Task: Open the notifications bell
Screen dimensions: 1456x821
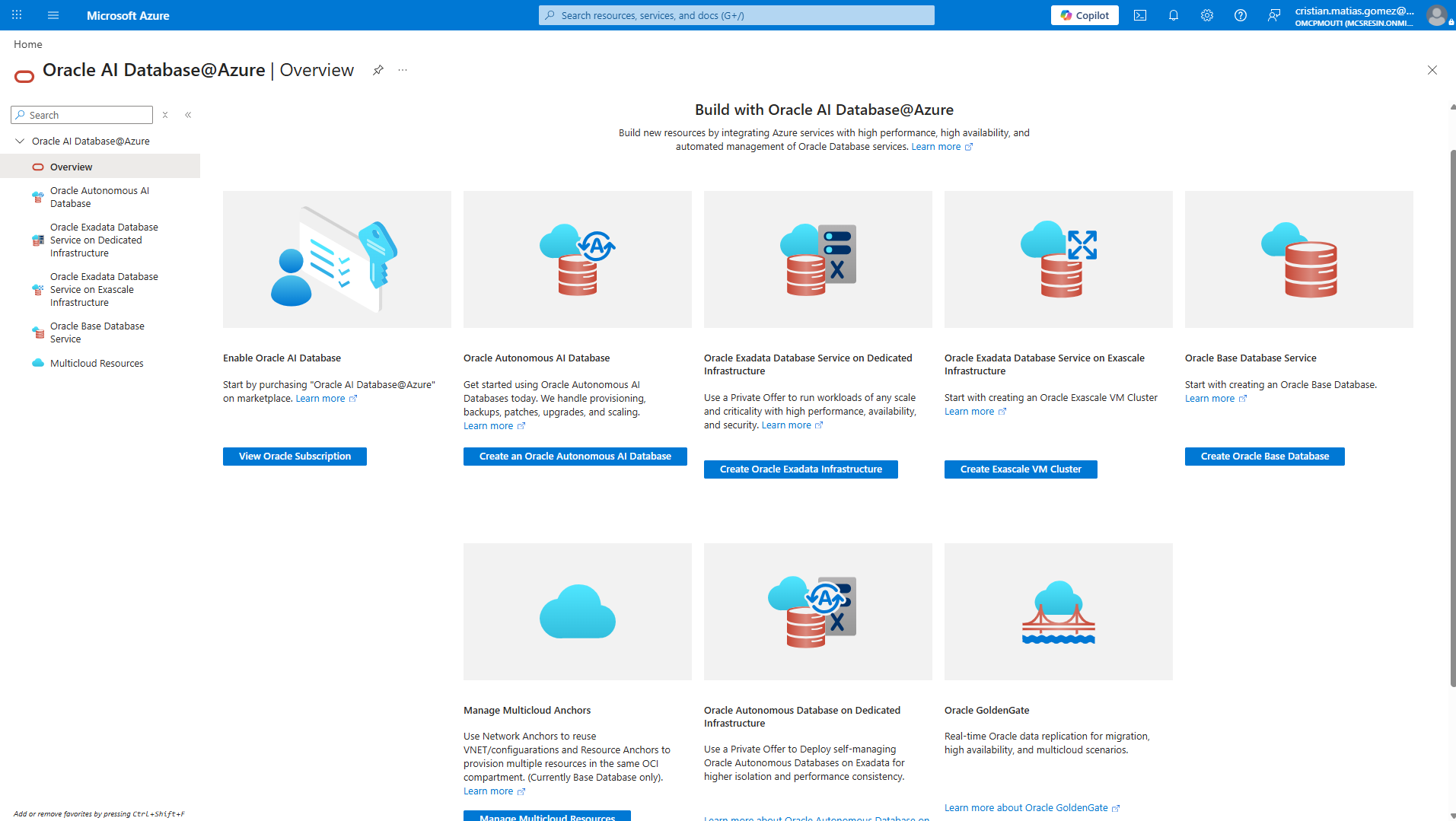Action: pos(1174,15)
